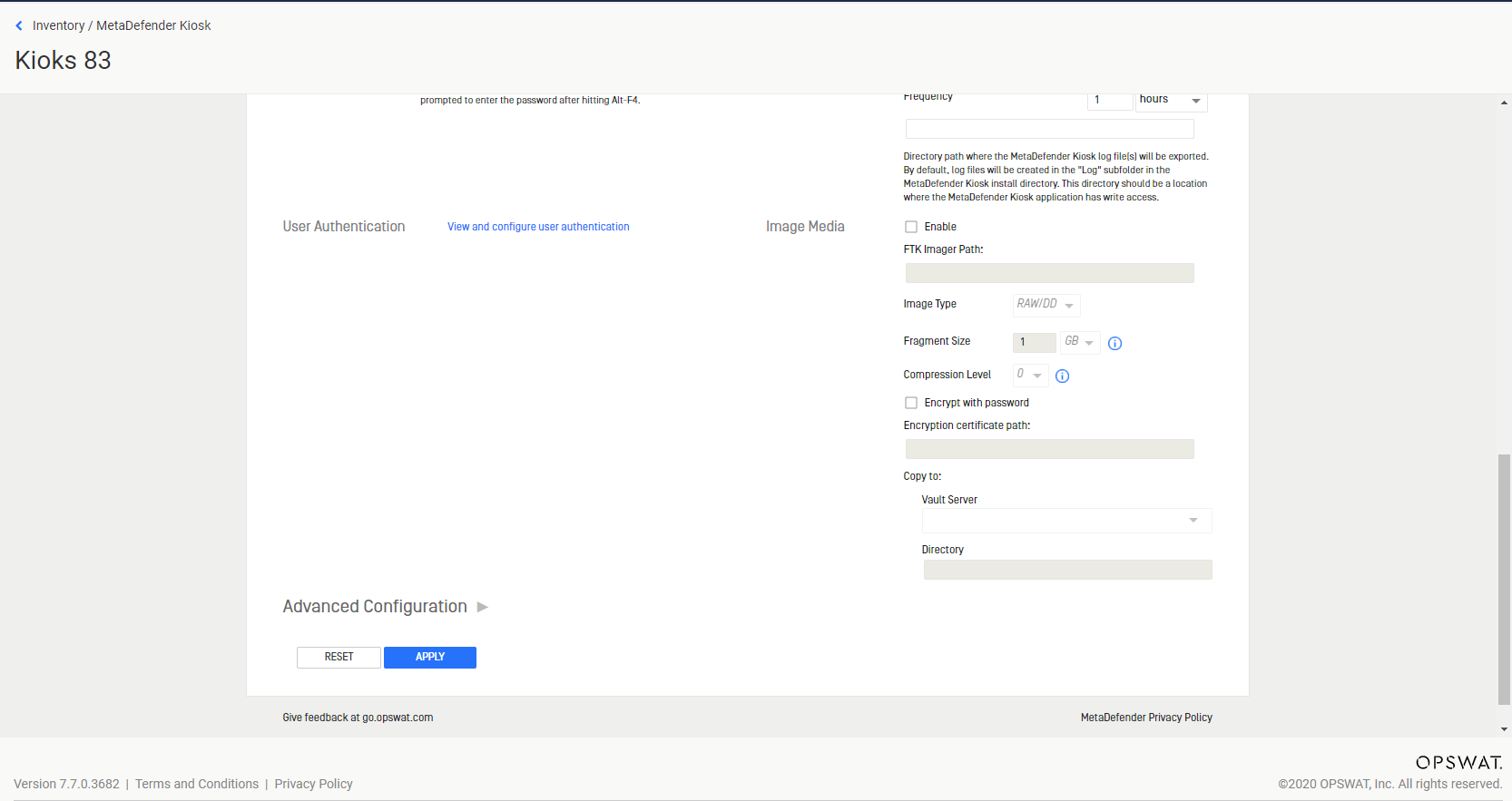The image size is (1512, 801).
Task: Open the Compression Level dropdown
Action: pos(1030,375)
